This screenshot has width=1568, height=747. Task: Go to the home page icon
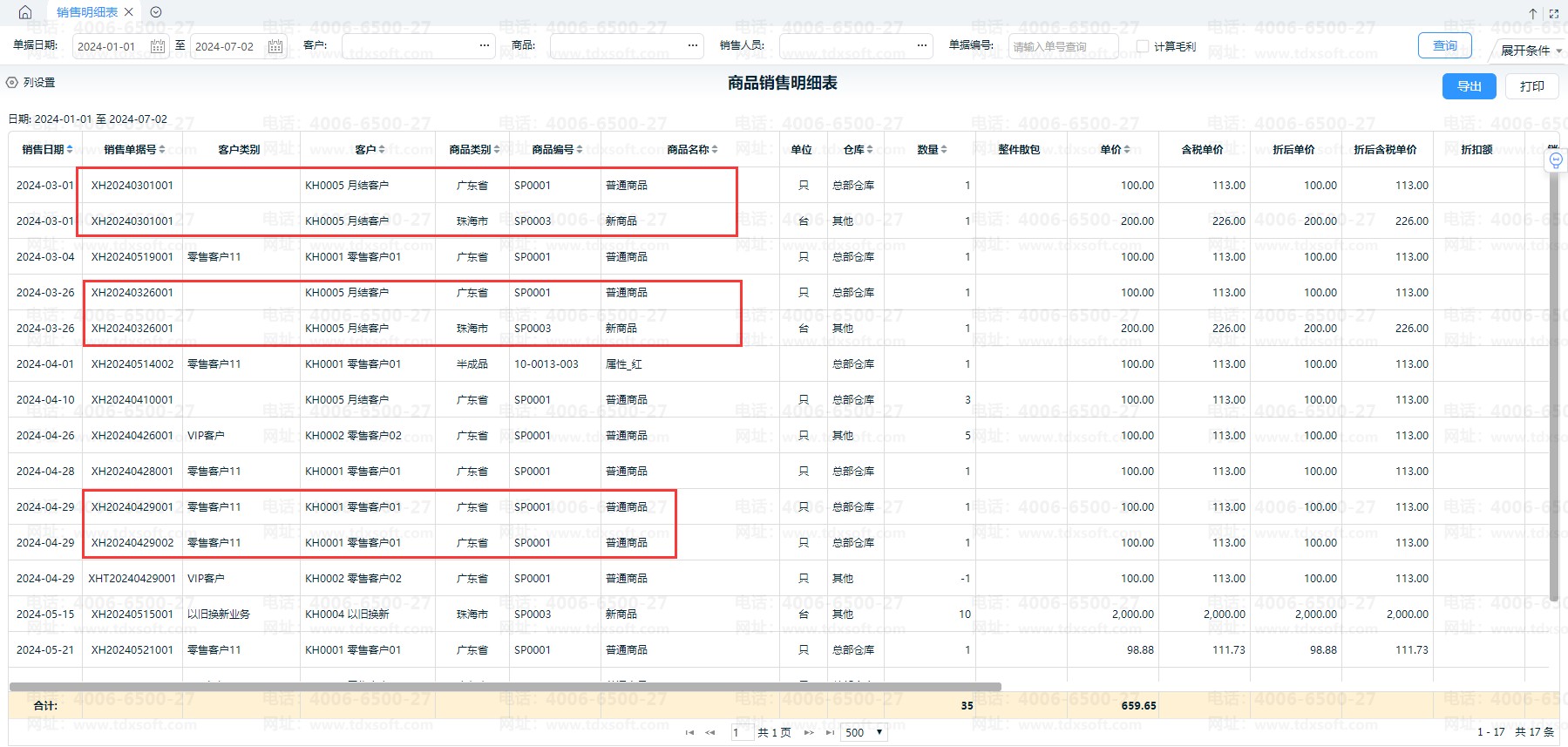tap(24, 12)
